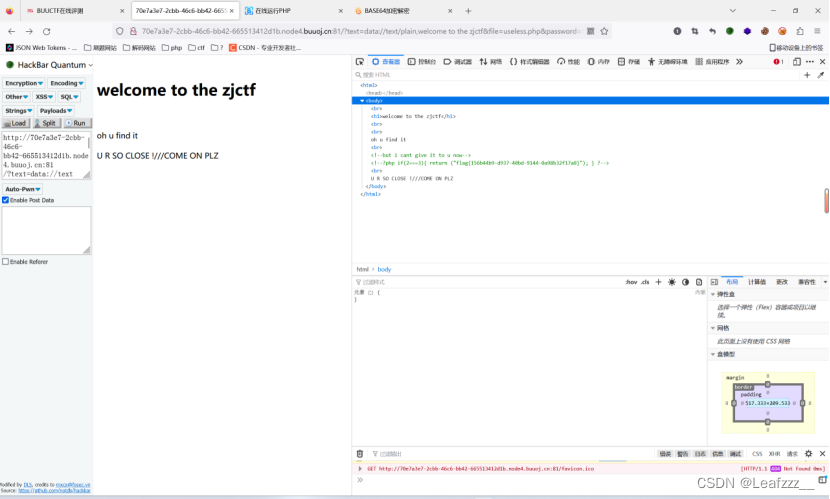Open HackBar Encryption dropdown
The image size is (830, 499).
point(24,83)
